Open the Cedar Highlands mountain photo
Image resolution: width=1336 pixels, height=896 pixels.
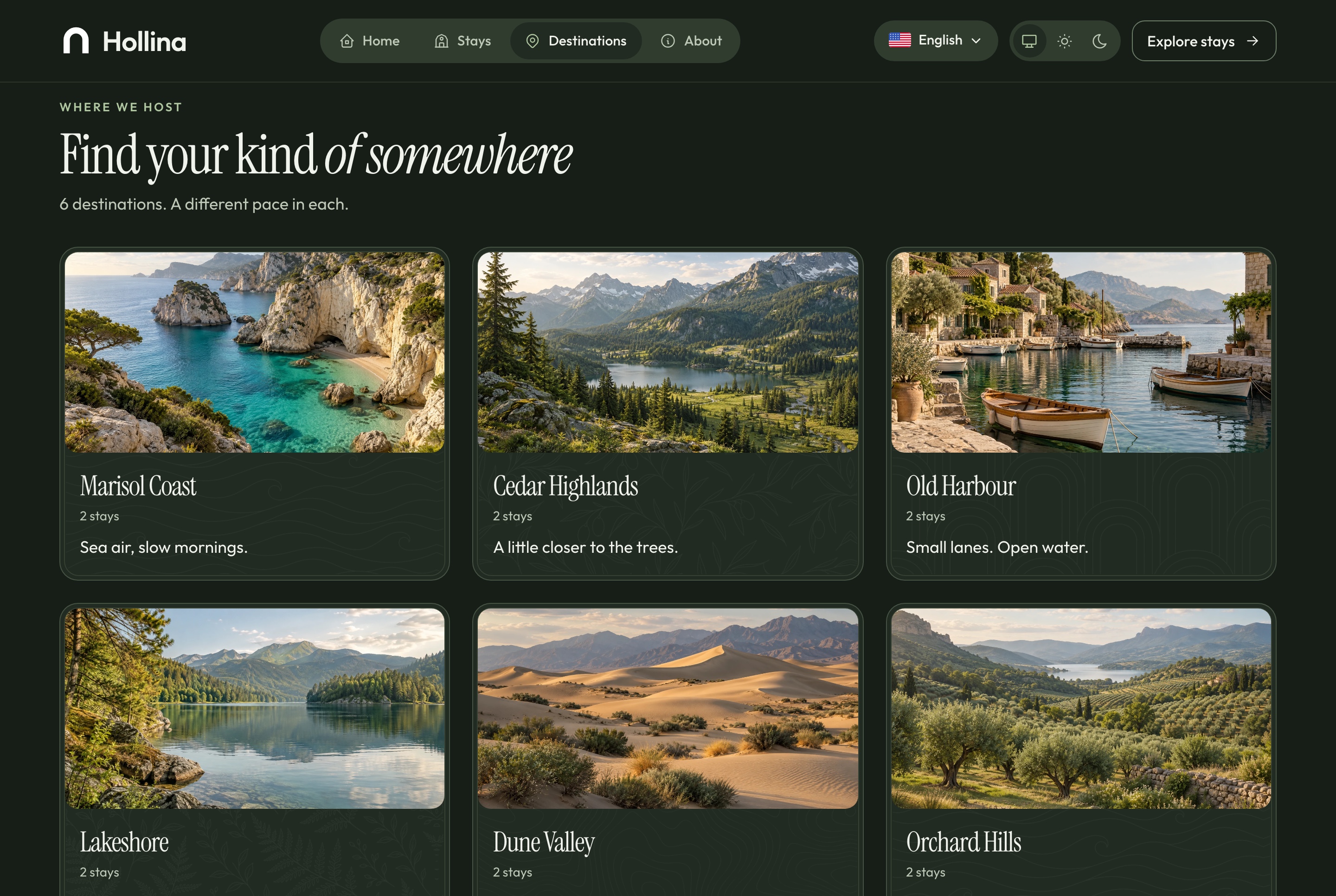point(668,352)
